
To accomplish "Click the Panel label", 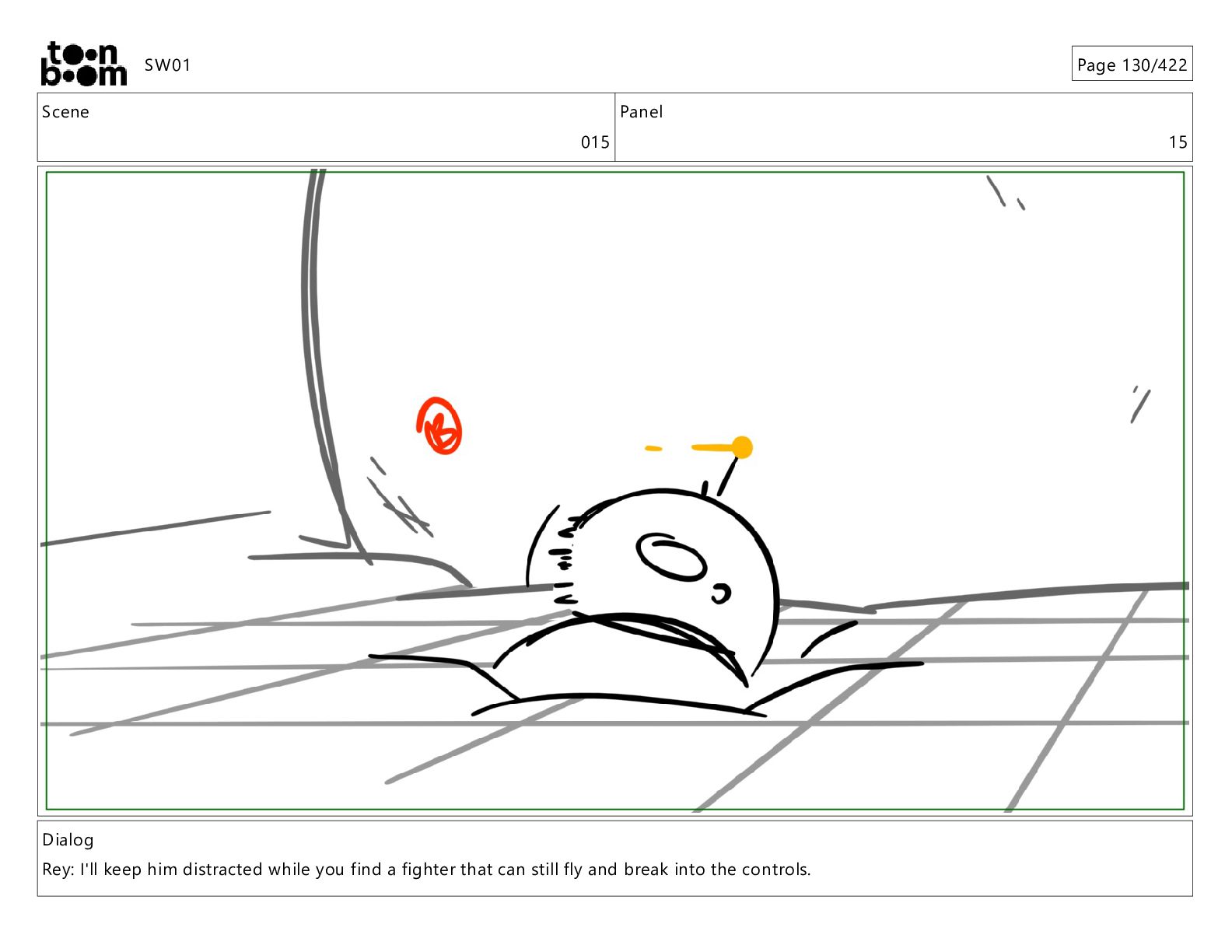I will point(642,112).
